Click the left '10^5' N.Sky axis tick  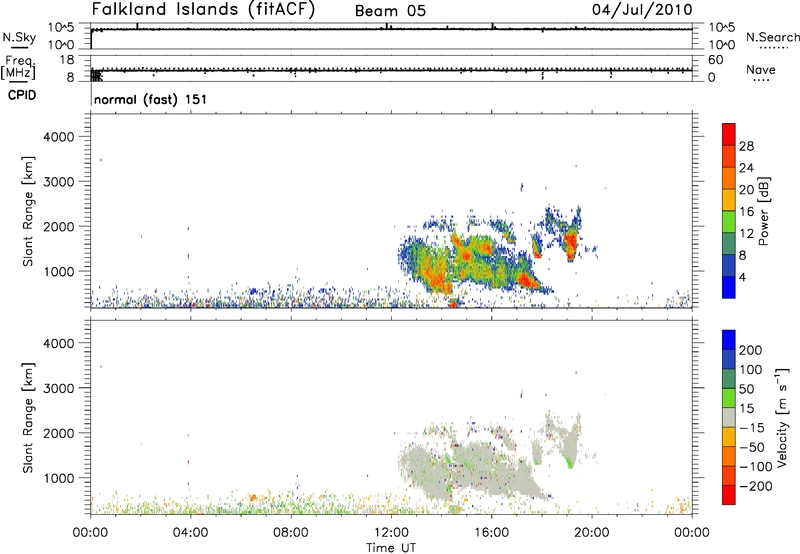[x=61, y=28]
